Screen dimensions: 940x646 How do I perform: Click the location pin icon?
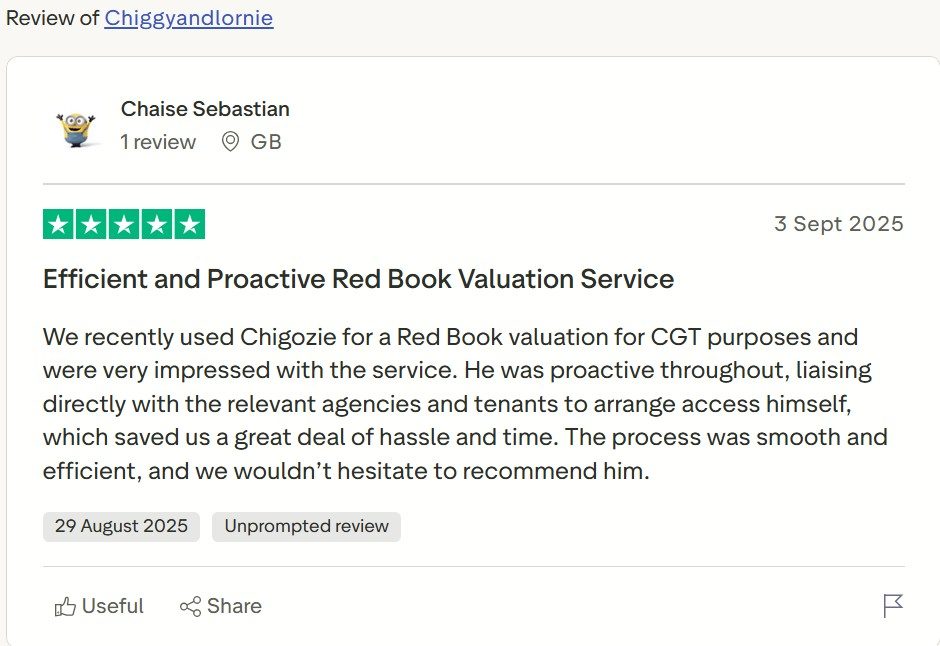[230, 142]
